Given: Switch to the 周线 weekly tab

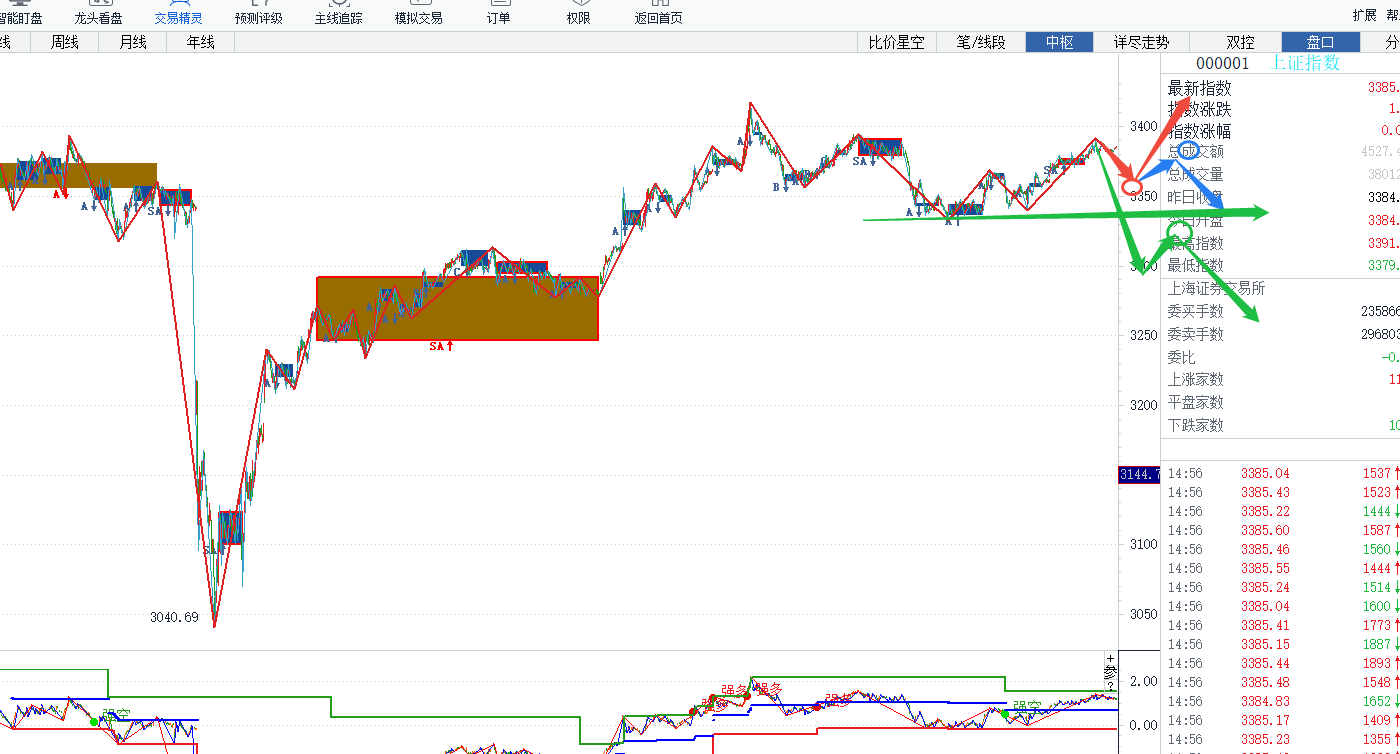Looking at the screenshot, I should pyautogui.click(x=64, y=42).
